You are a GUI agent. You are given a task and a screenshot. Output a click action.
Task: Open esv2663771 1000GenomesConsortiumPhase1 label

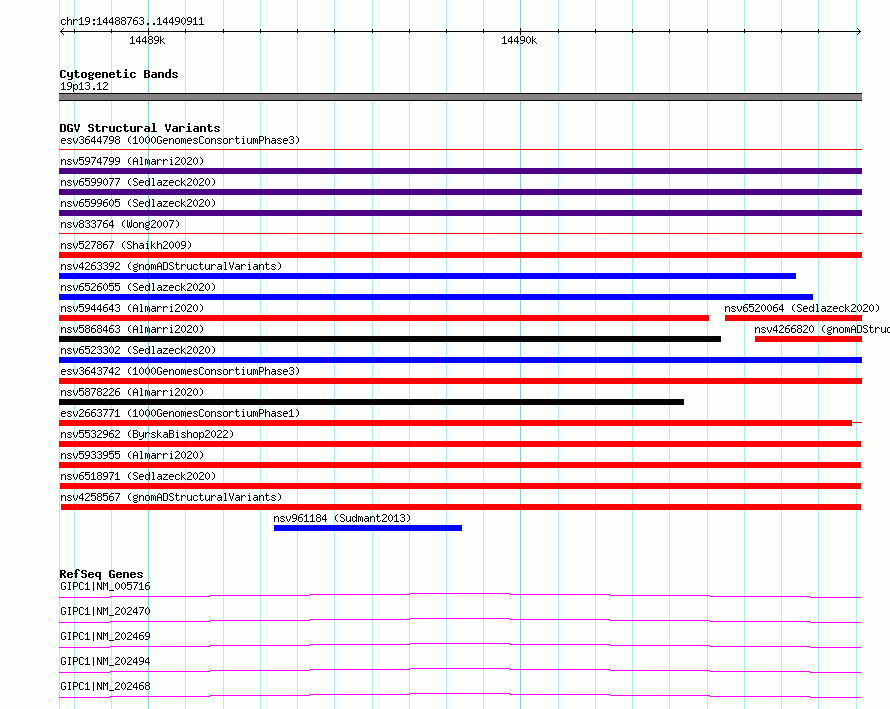pyautogui.click(x=180, y=413)
